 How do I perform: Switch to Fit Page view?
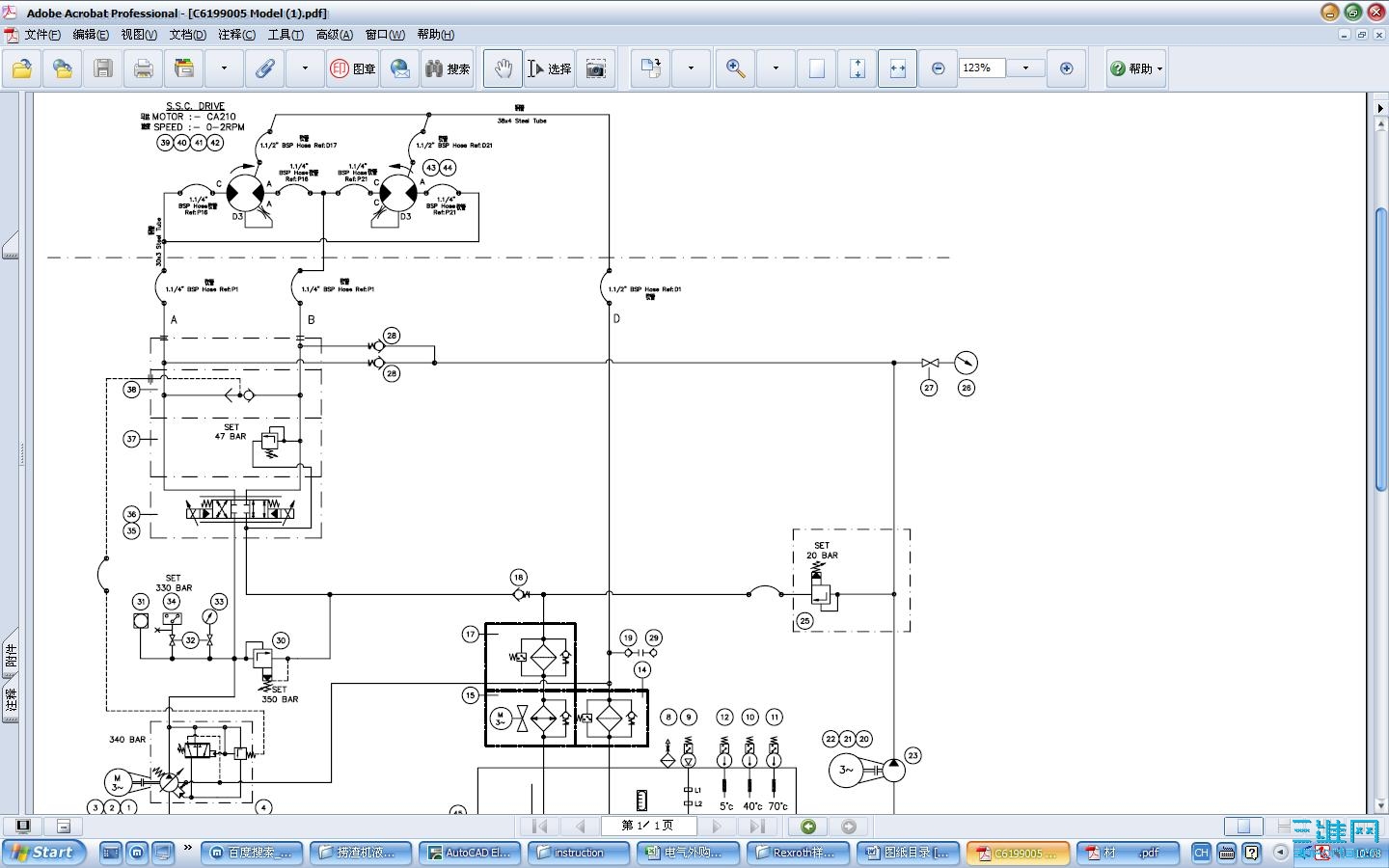858,68
